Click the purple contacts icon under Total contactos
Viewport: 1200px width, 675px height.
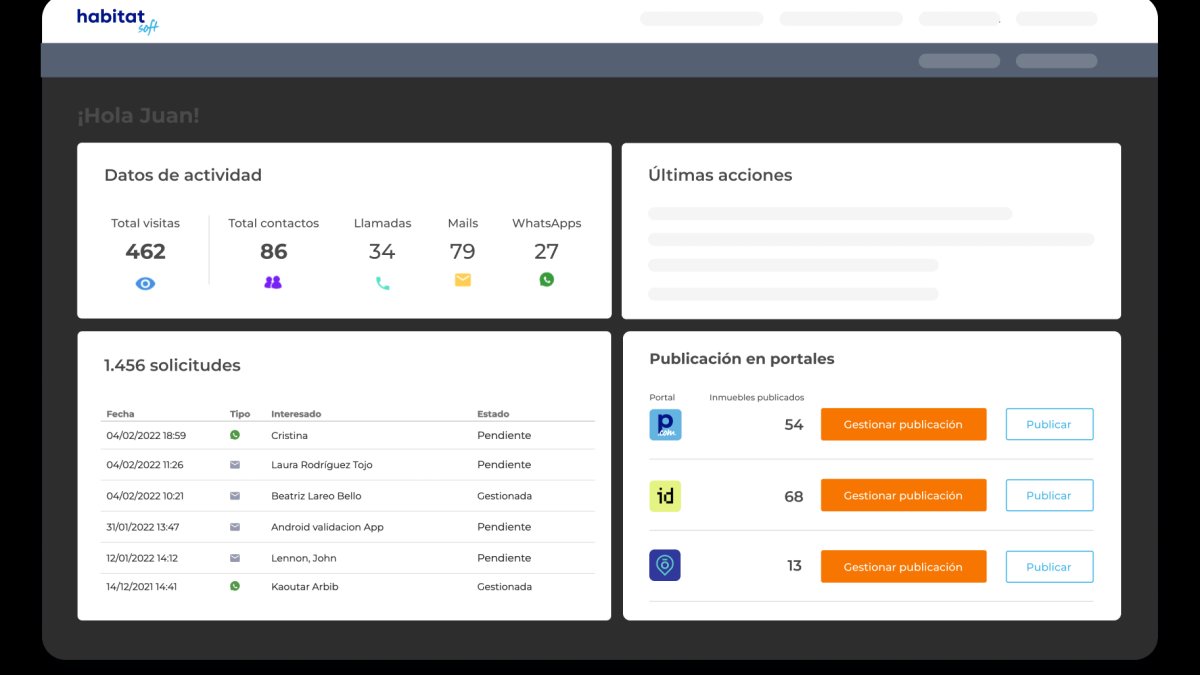(273, 283)
